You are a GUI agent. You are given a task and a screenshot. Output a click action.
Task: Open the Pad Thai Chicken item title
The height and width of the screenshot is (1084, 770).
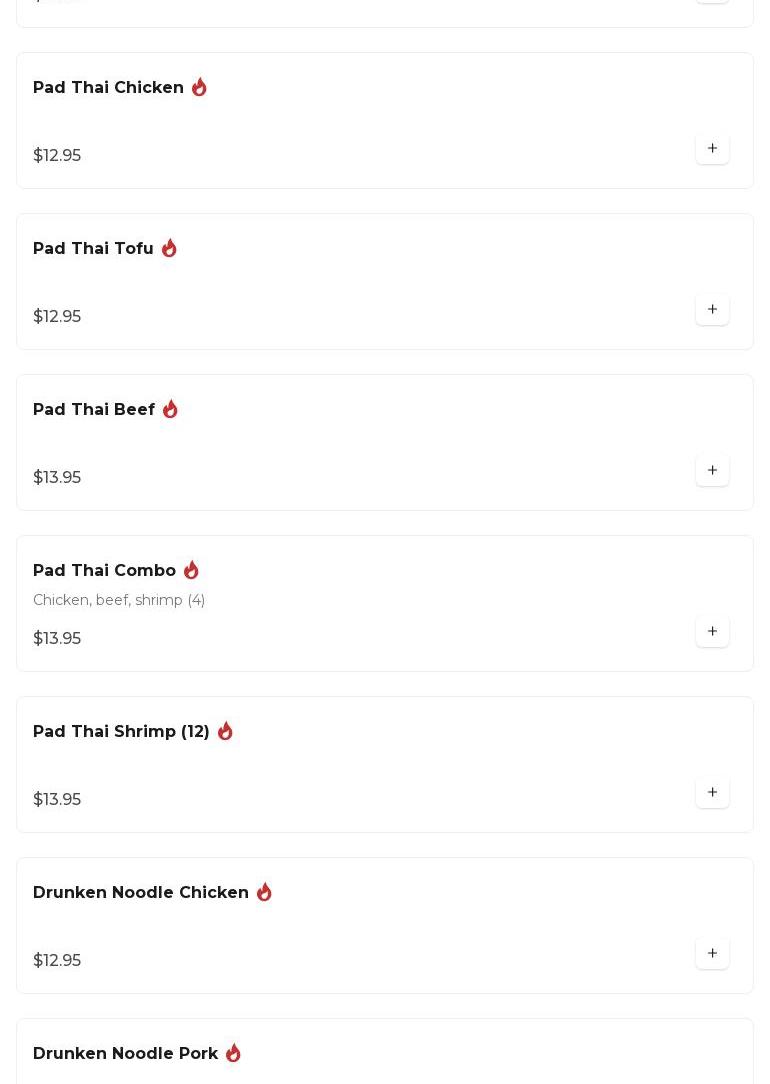[108, 88]
